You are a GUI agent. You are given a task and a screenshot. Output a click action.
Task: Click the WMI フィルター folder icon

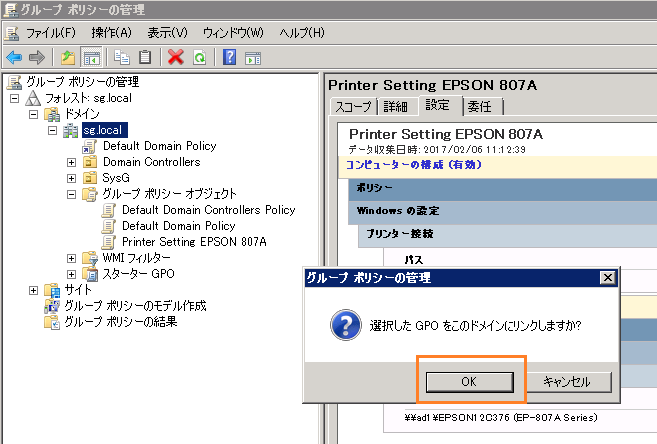90,258
